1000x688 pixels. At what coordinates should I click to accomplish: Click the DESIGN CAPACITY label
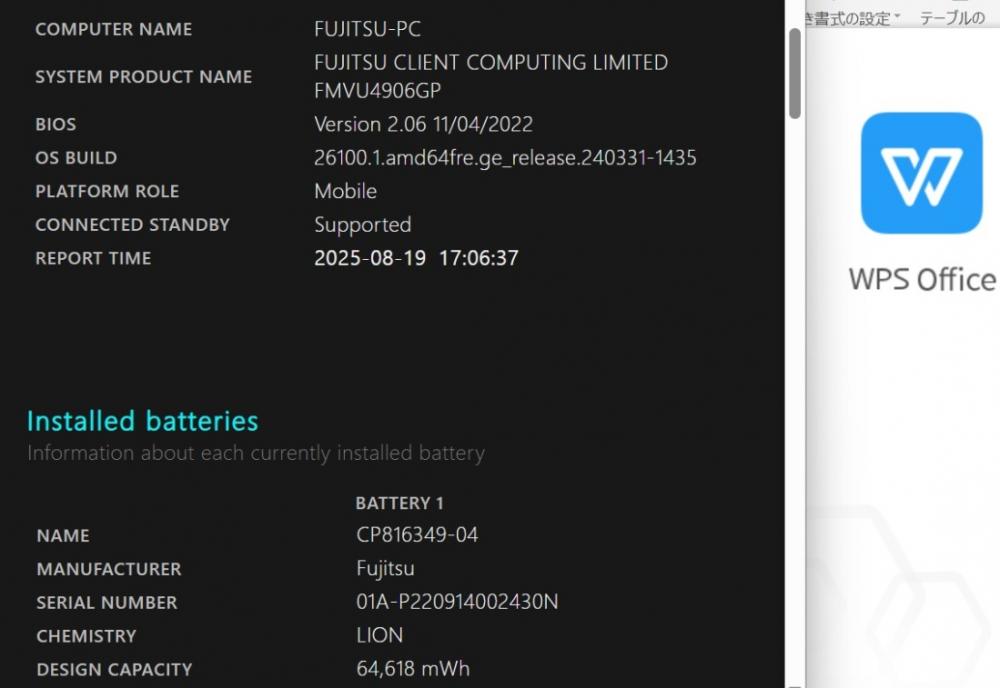pyautogui.click(x=114, y=670)
